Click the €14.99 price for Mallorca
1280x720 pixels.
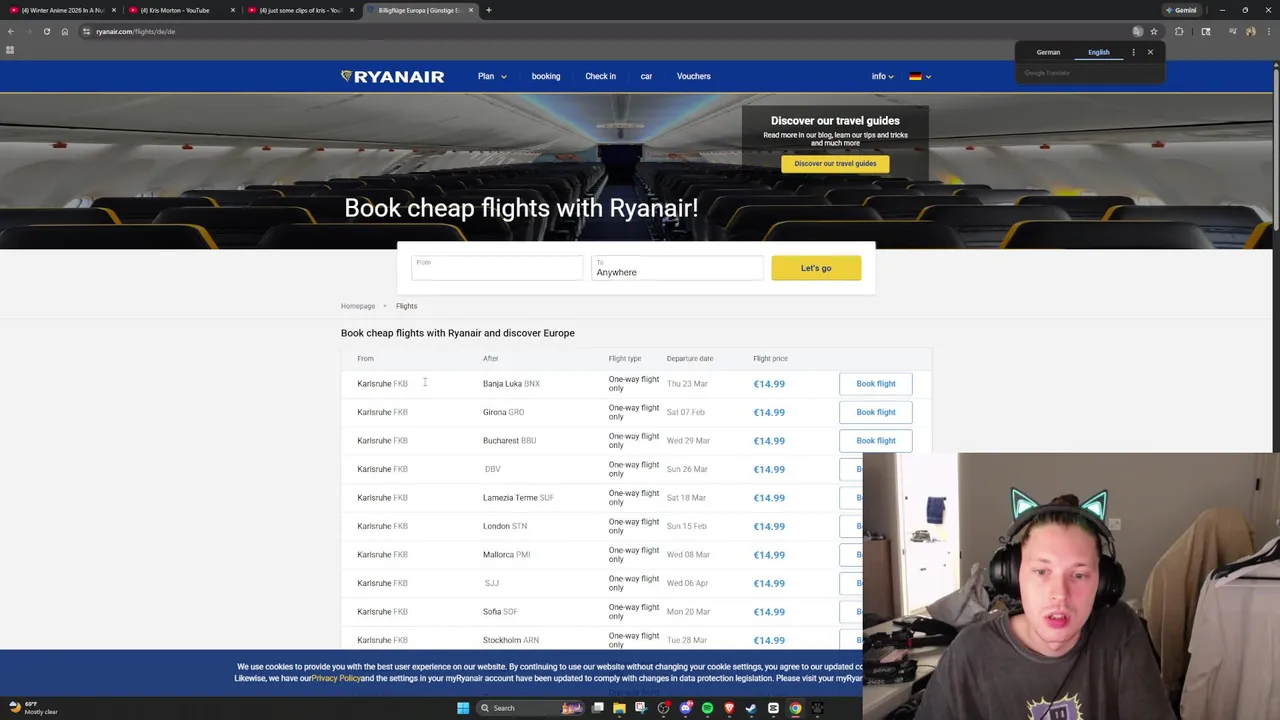pyautogui.click(x=769, y=555)
